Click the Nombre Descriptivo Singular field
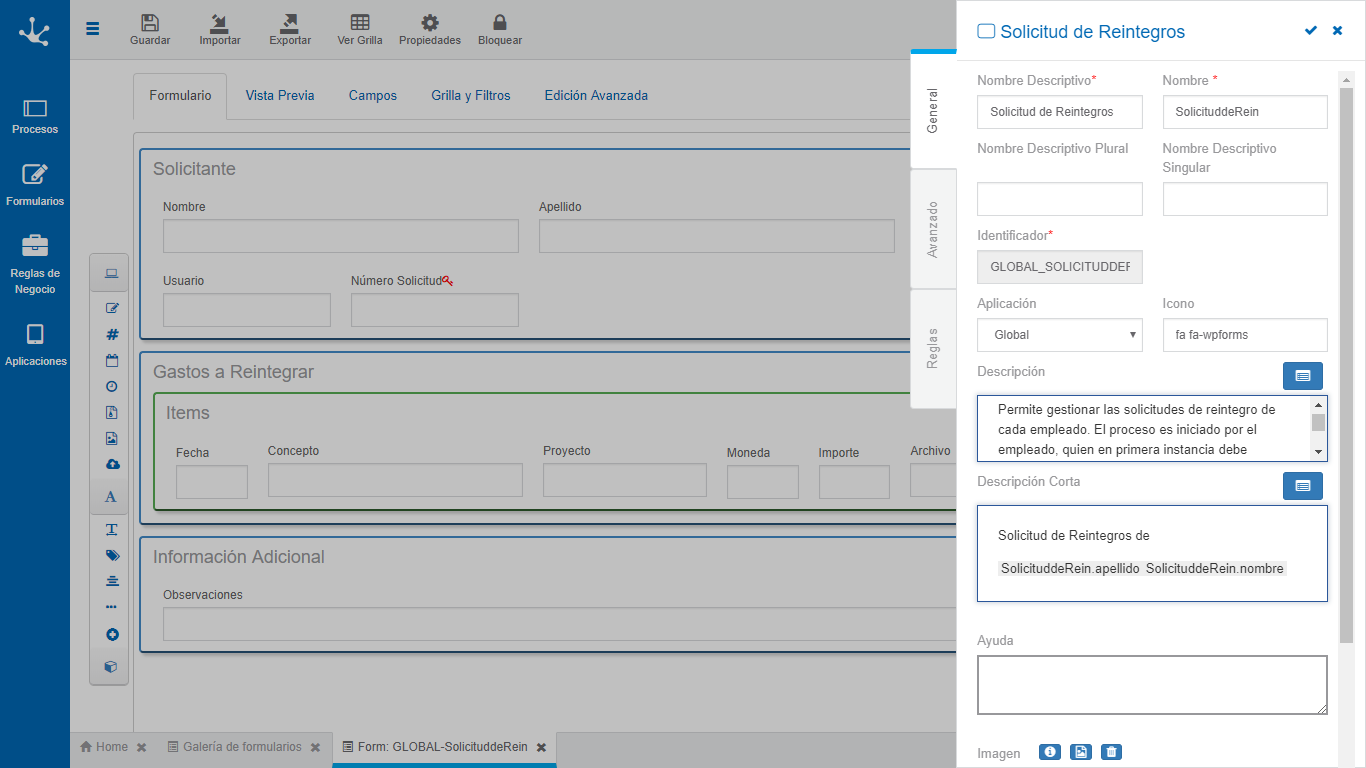 (1245, 199)
